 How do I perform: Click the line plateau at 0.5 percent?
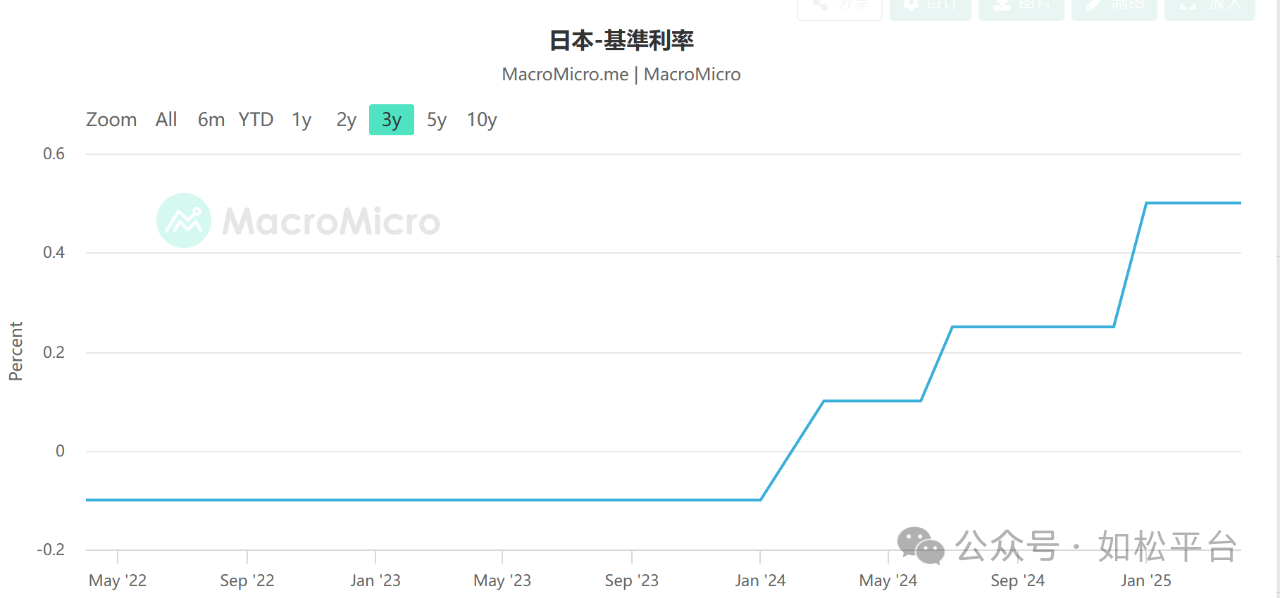[x=1193, y=203]
